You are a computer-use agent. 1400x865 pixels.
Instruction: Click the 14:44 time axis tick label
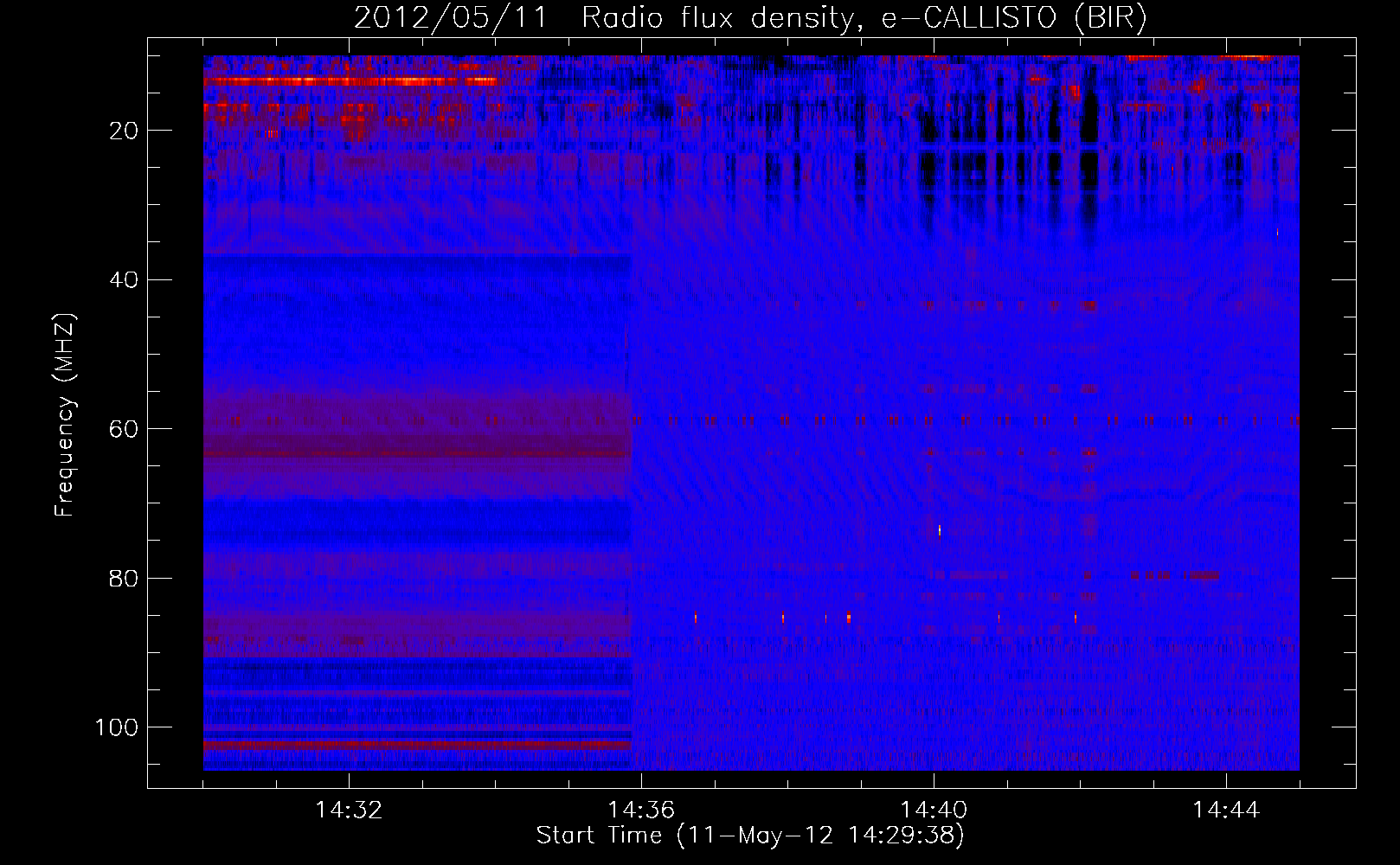point(1226,810)
